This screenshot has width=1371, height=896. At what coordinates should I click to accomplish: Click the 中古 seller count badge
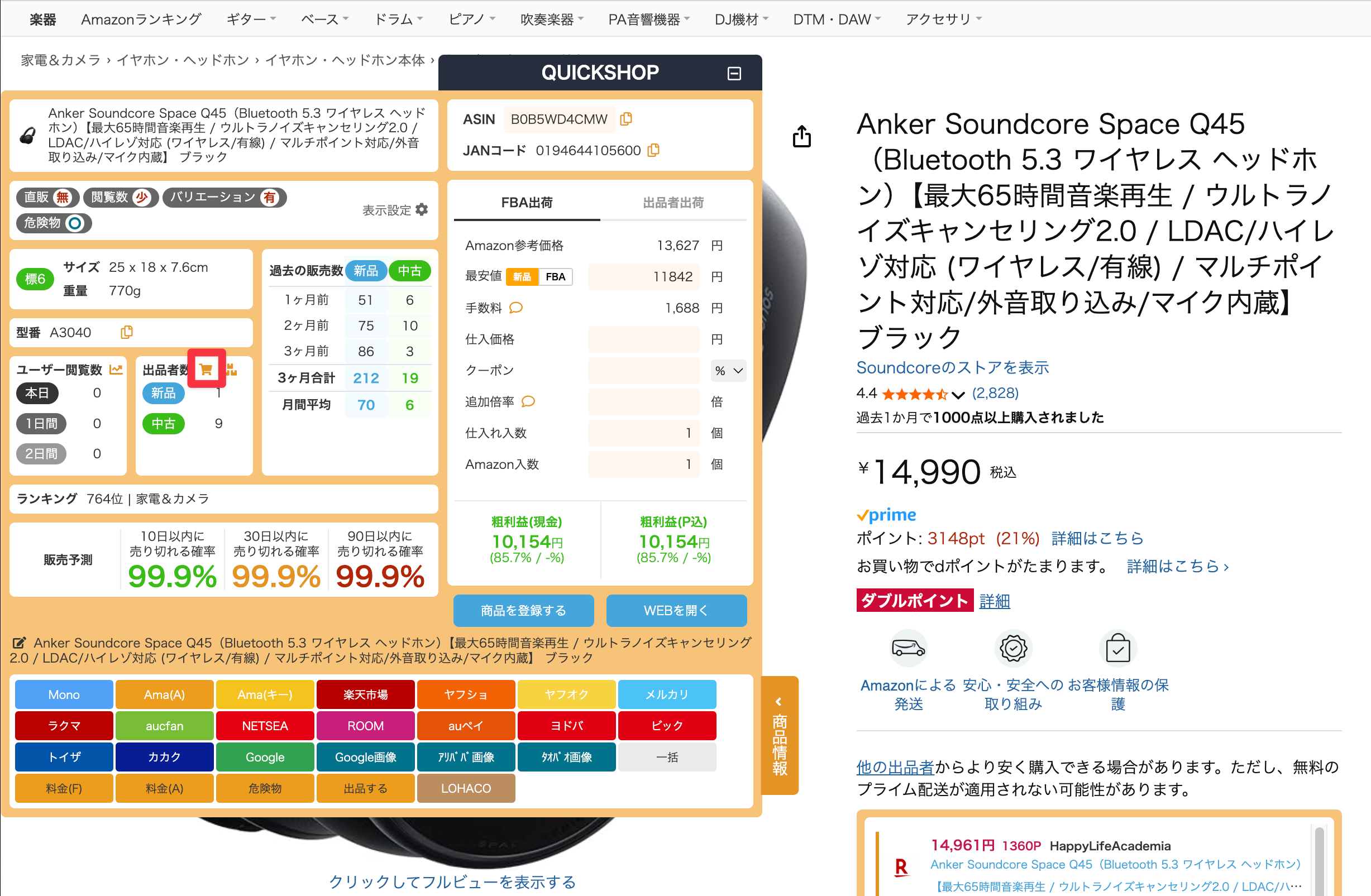(x=164, y=424)
